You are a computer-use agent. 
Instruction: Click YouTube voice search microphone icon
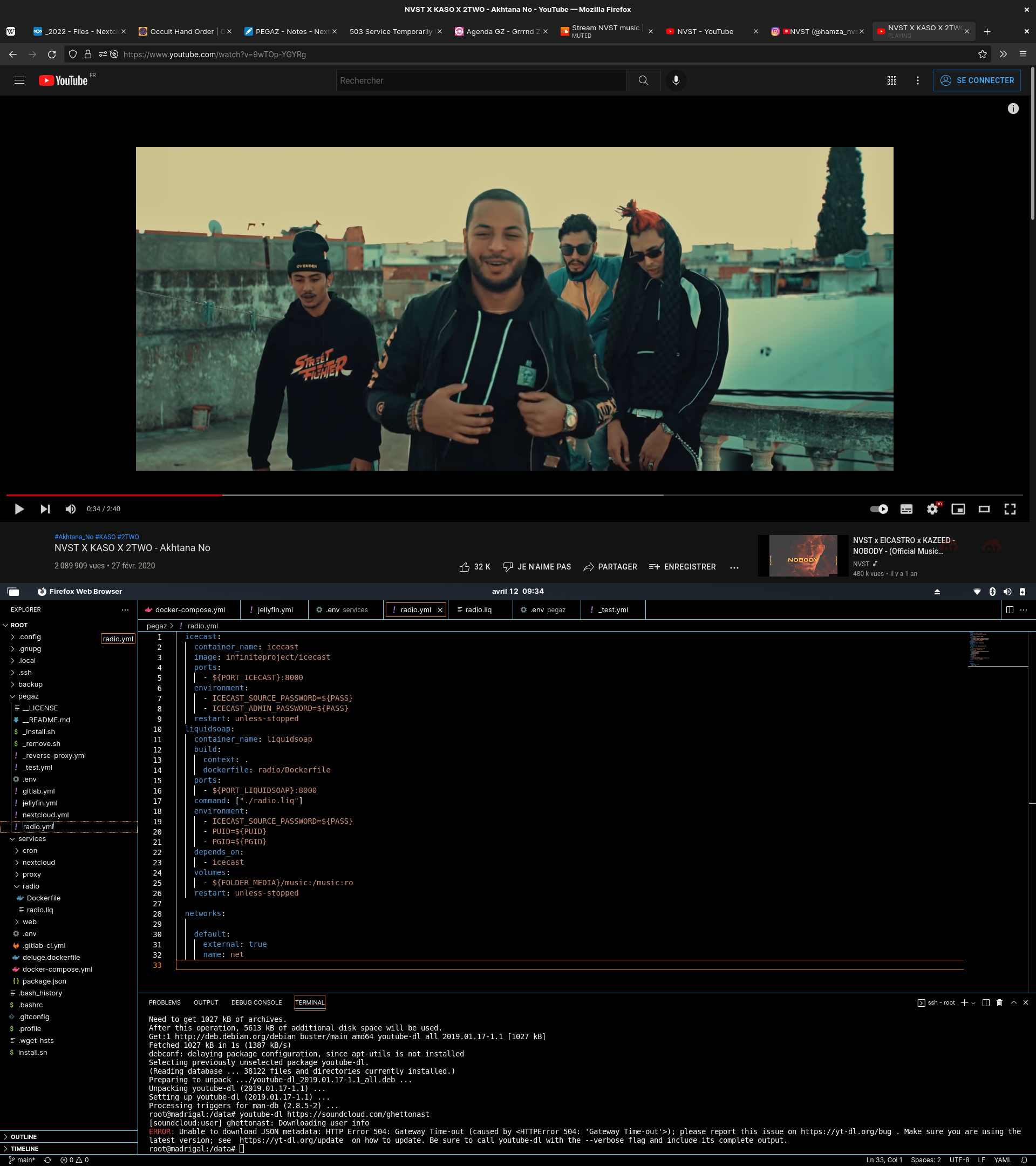(676, 80)
